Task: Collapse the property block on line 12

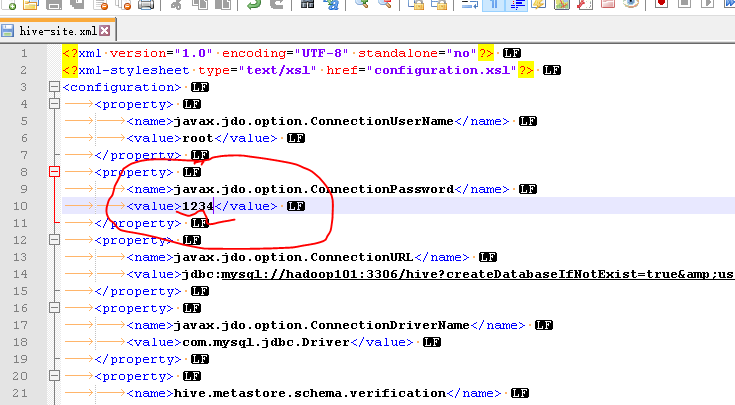Action: click(x=54, y=240)
